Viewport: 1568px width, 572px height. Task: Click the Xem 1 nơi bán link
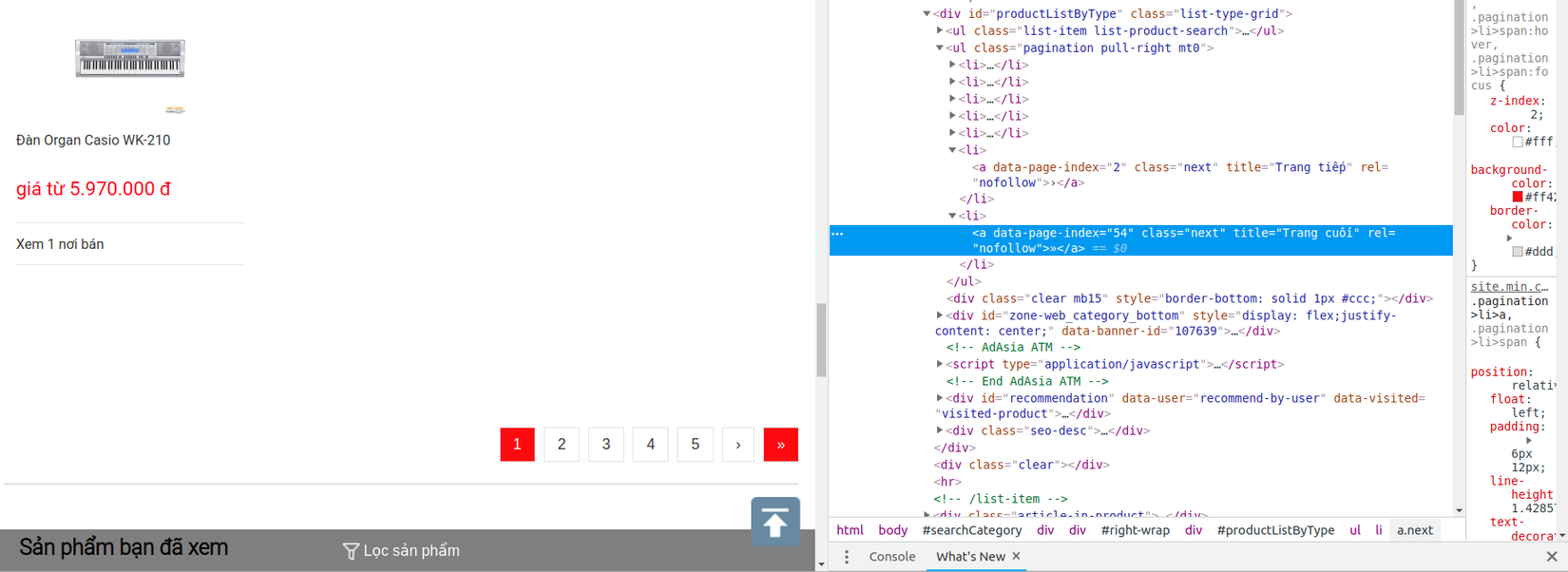60,244
